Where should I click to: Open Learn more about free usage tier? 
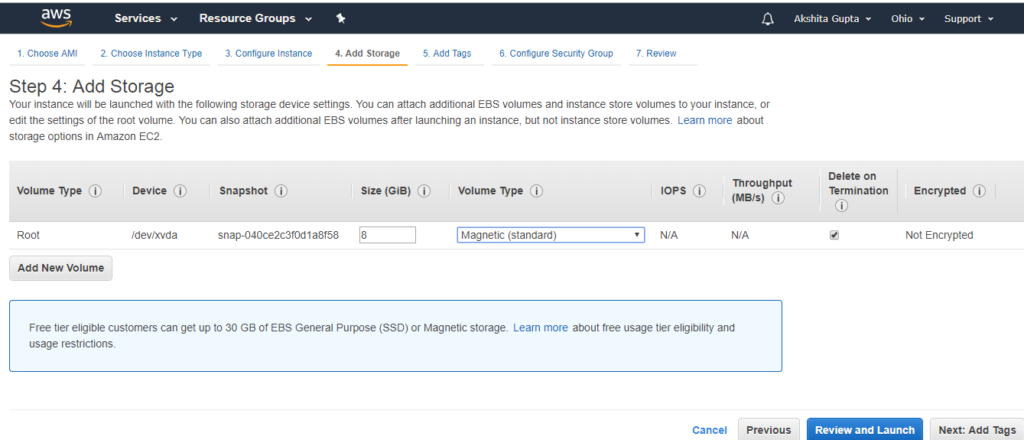[x=540, y=328]
